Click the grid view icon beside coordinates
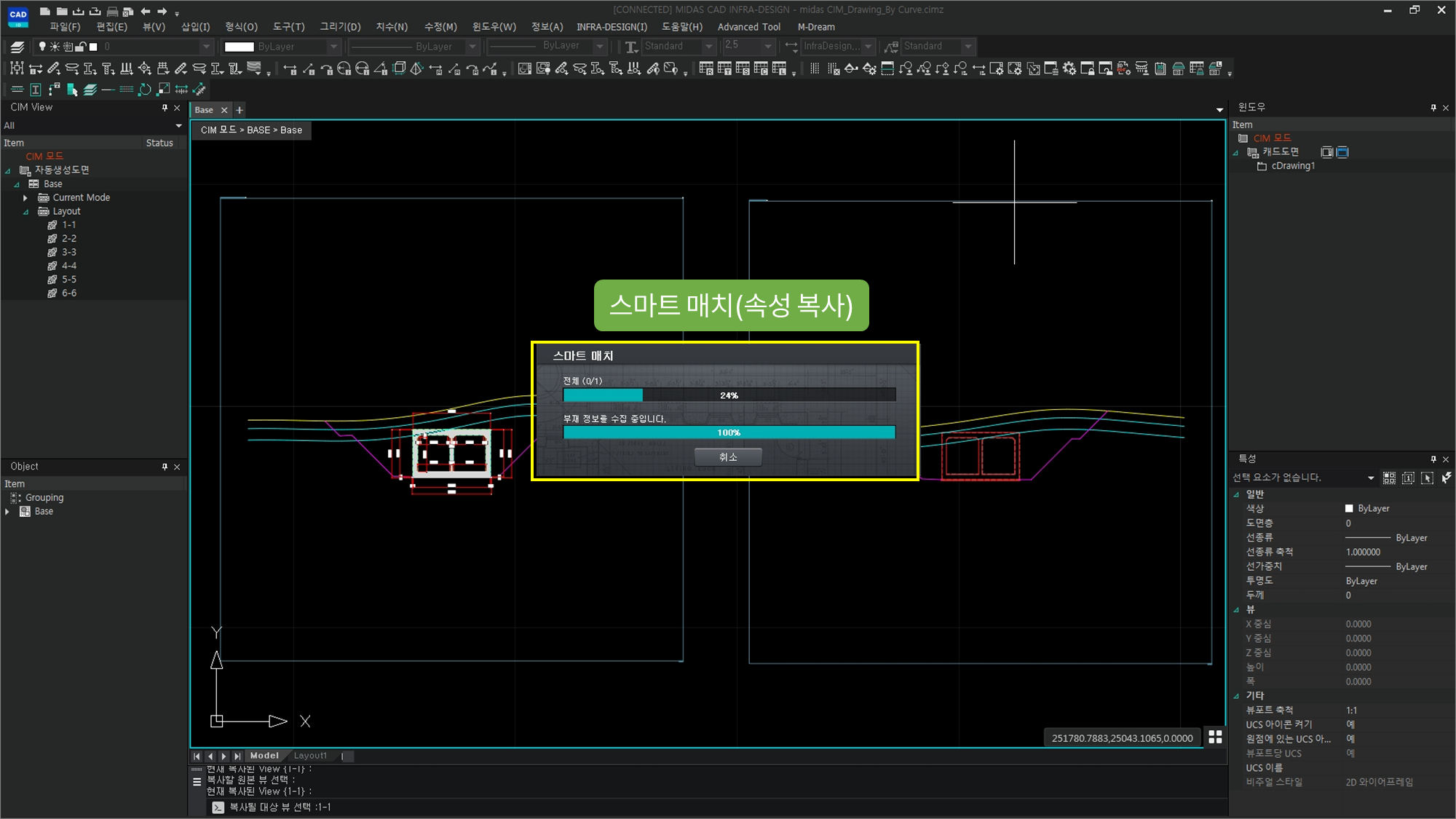This screenshot has height=819, width=1456. pos(1215,737)
